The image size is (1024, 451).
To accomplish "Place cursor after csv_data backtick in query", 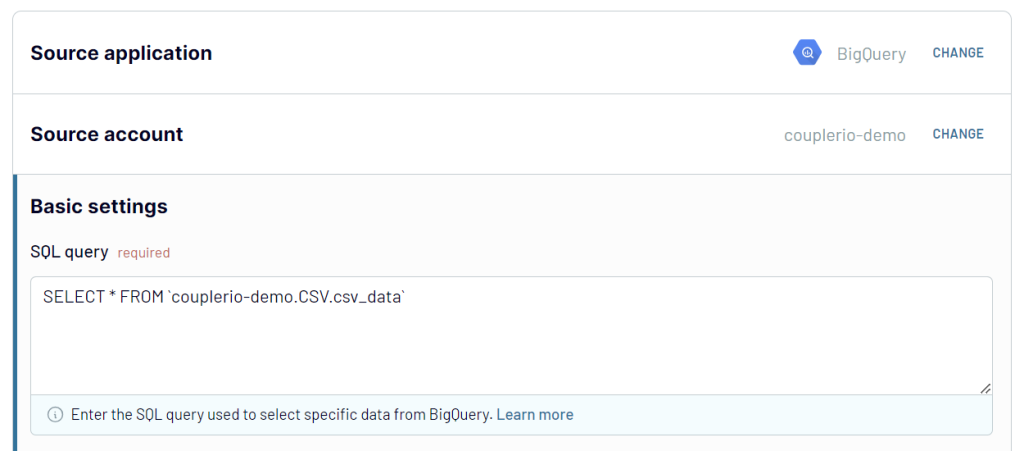I will pos(408,297).
